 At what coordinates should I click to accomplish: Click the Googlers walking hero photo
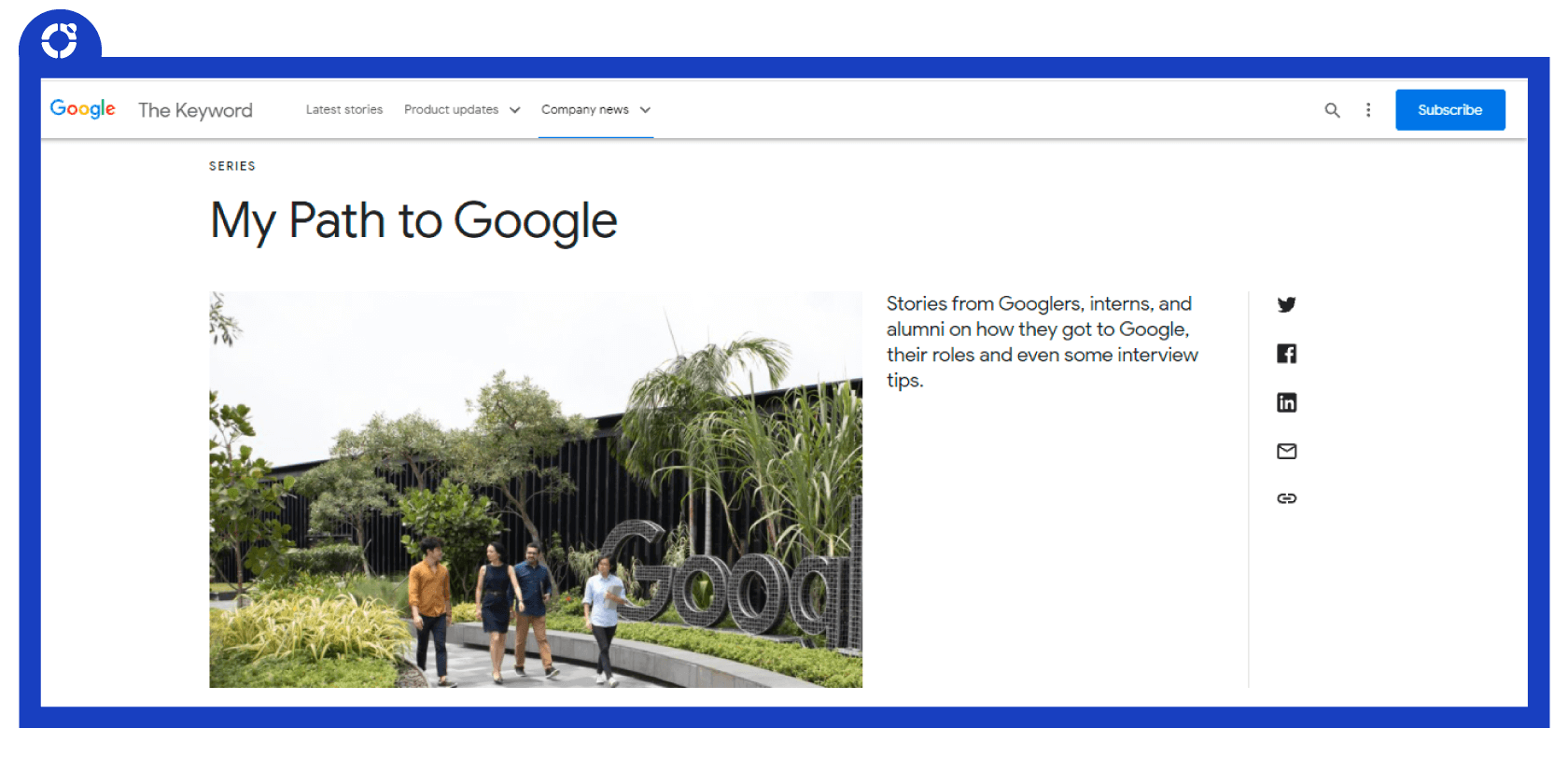click(535, 490)
